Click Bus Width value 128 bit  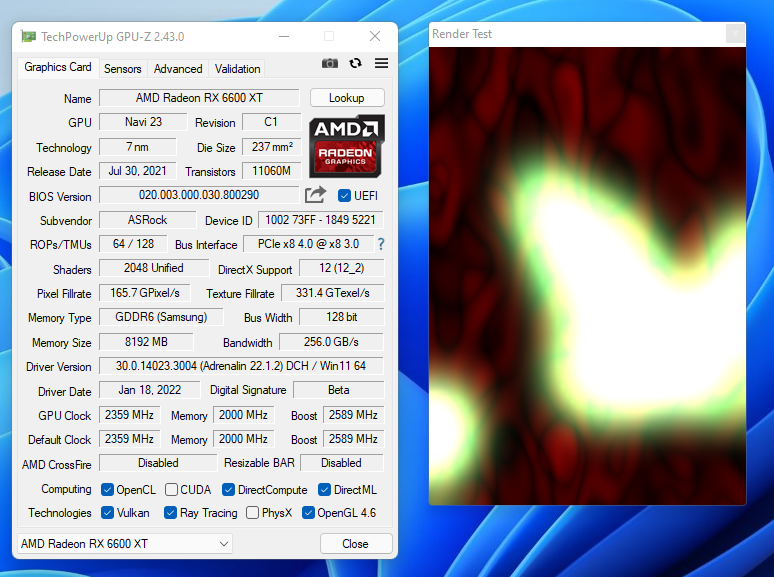342,317
